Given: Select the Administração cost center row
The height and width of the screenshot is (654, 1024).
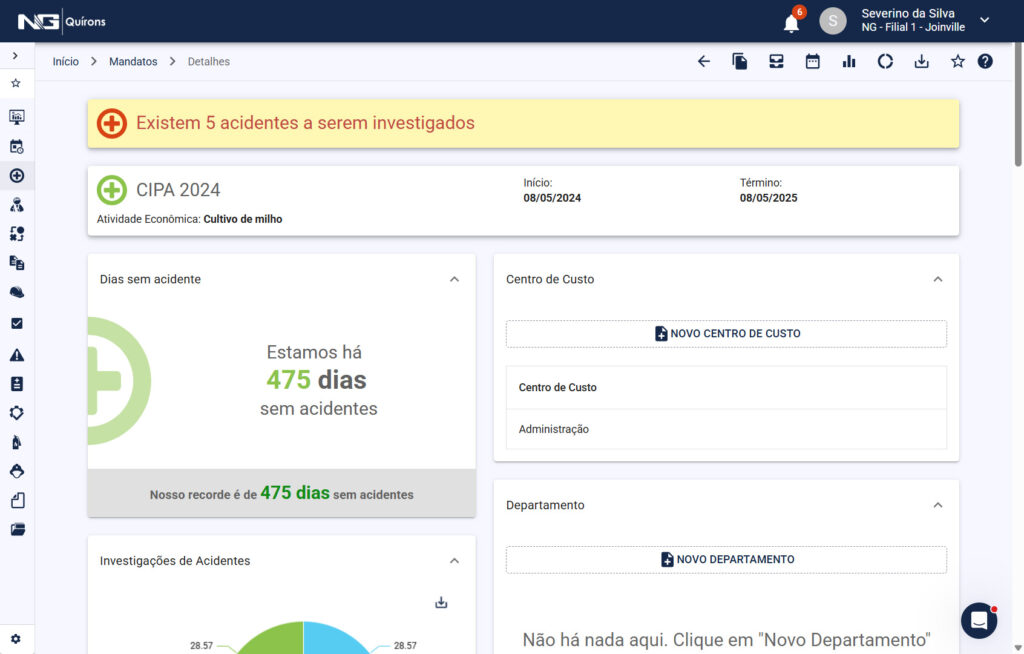Looking at the screenshot, I should (x=726, y=429).
